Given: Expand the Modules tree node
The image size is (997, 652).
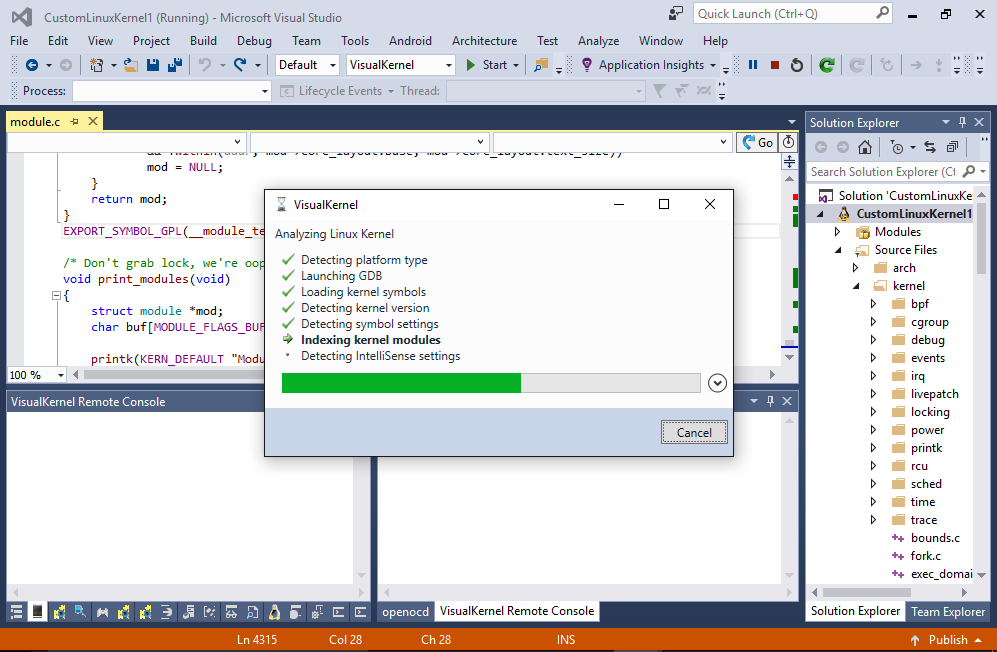Looking at the screenshot, I should (837, 232).
